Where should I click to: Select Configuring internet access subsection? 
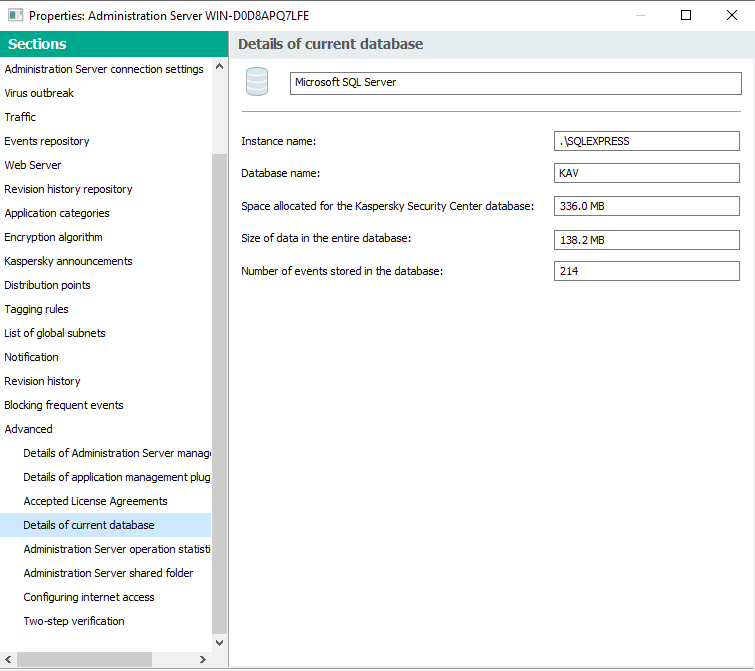click(x=89, y=597)
